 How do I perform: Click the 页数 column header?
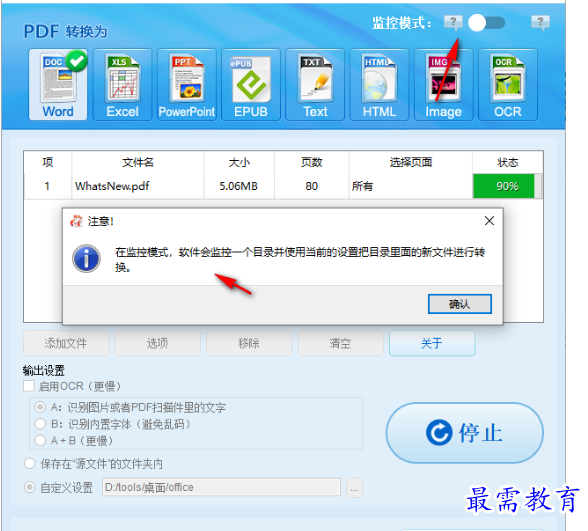pyautogui.click(x=312, y=162)
